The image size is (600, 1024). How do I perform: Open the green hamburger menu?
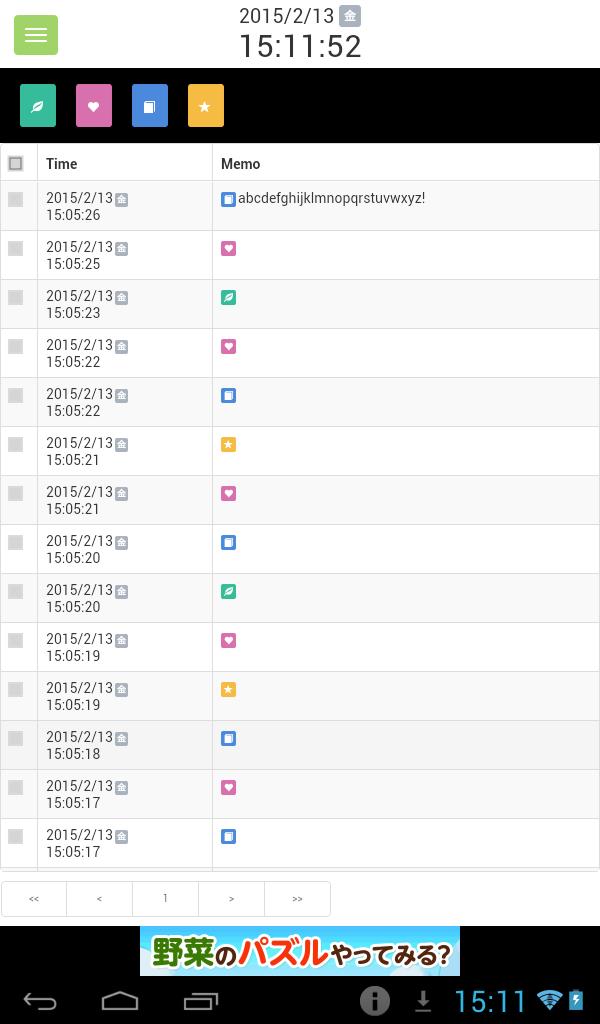pos(36,35)
